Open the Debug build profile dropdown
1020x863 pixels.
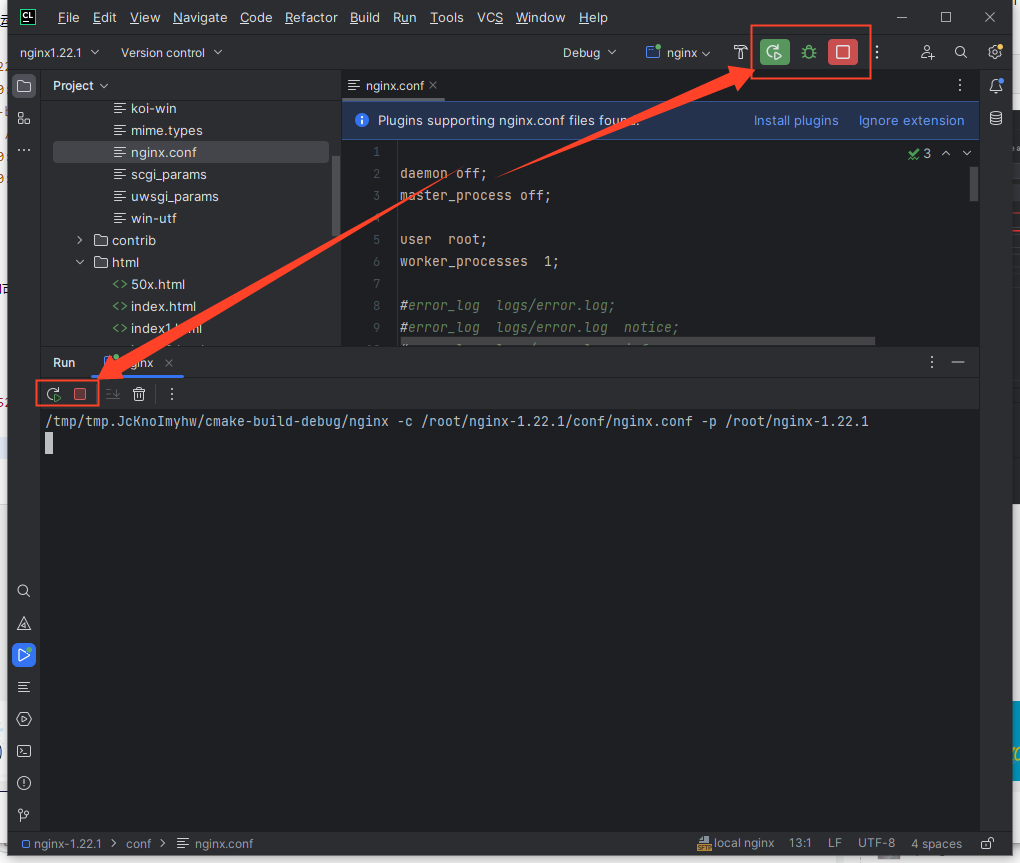coord(589,53)
